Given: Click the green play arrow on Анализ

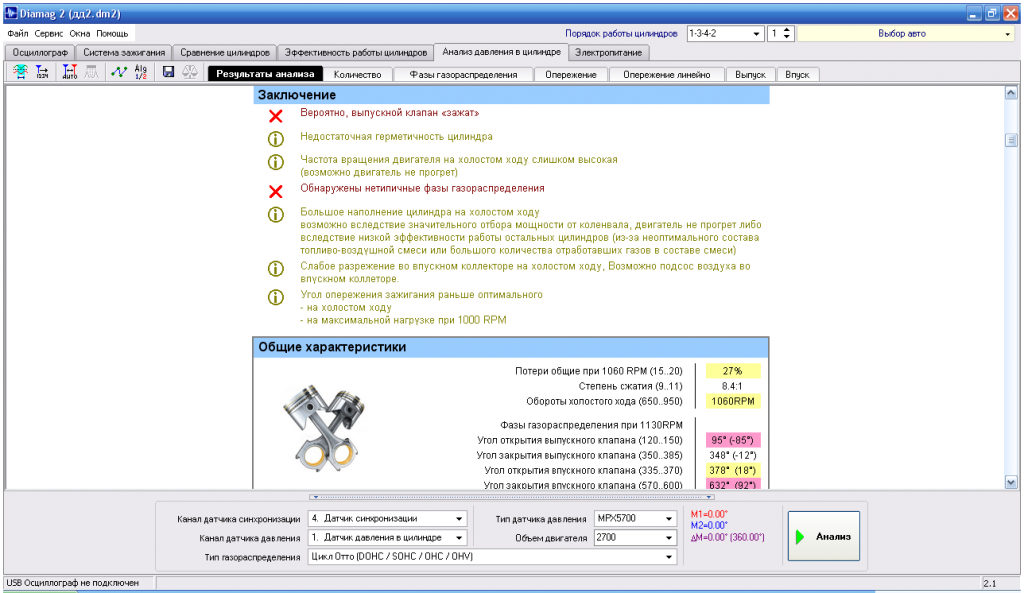Looking at the screenshot, I should 800,537.
